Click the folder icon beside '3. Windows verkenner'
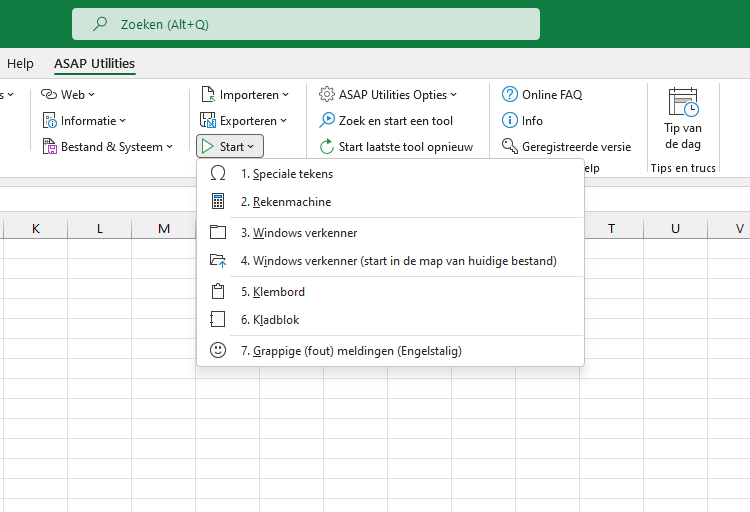Screen dimensions: 750x512 pyautogui.click(x=218, y=232)
